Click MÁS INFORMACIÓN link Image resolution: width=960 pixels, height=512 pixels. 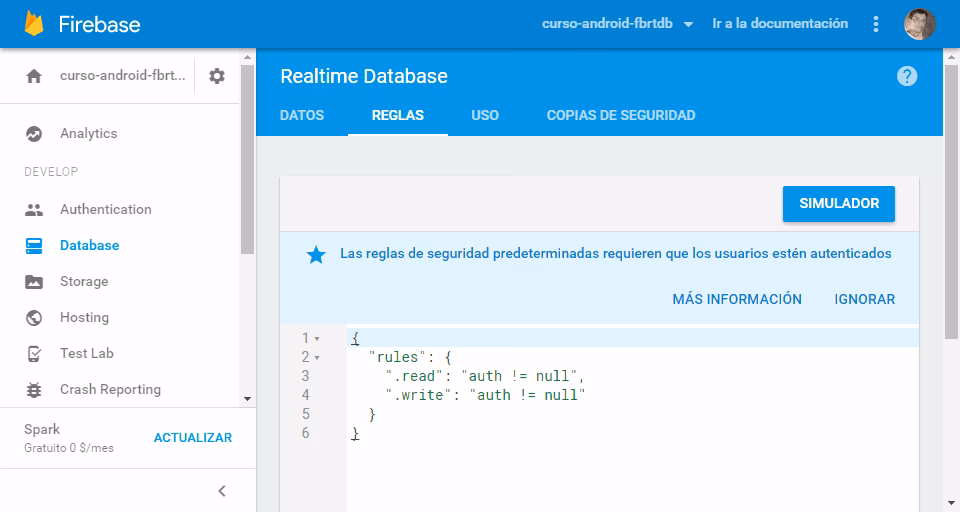click(737, 299)
